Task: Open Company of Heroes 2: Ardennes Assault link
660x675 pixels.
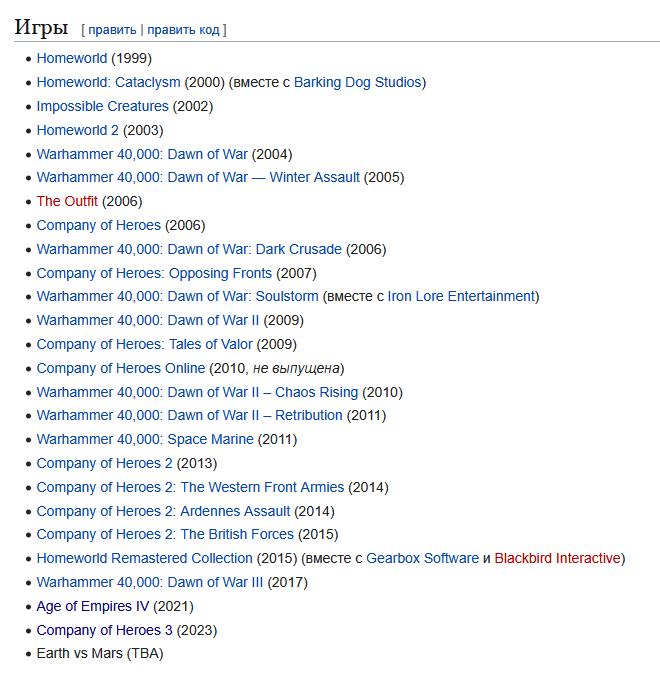Action: (163, 511)
